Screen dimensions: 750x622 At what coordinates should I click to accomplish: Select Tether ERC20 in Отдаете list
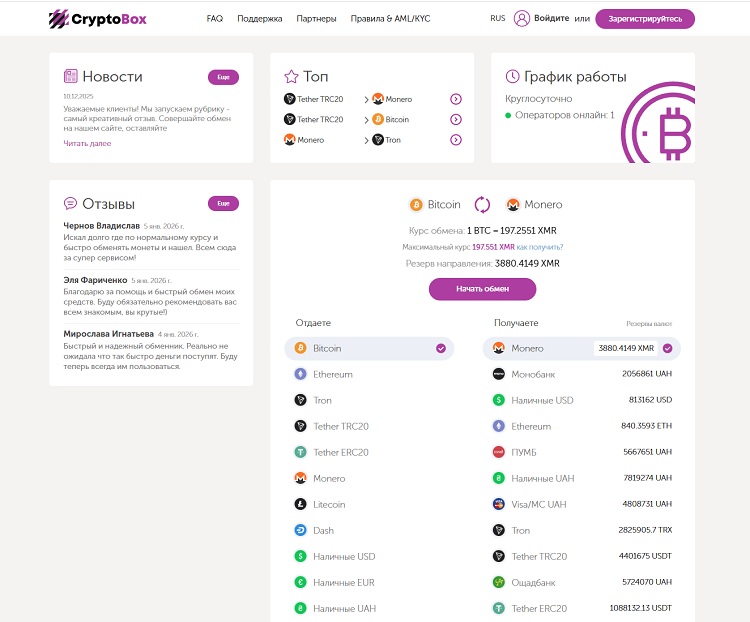coord(369,452)
